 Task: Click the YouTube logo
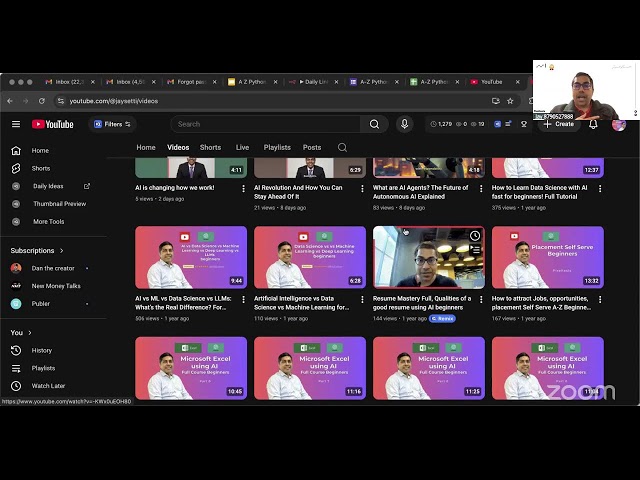(x=53, y=124)
